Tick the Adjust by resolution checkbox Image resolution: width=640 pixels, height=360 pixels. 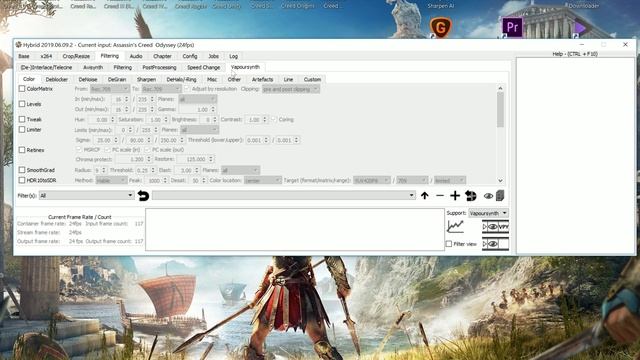coord(187,89)
